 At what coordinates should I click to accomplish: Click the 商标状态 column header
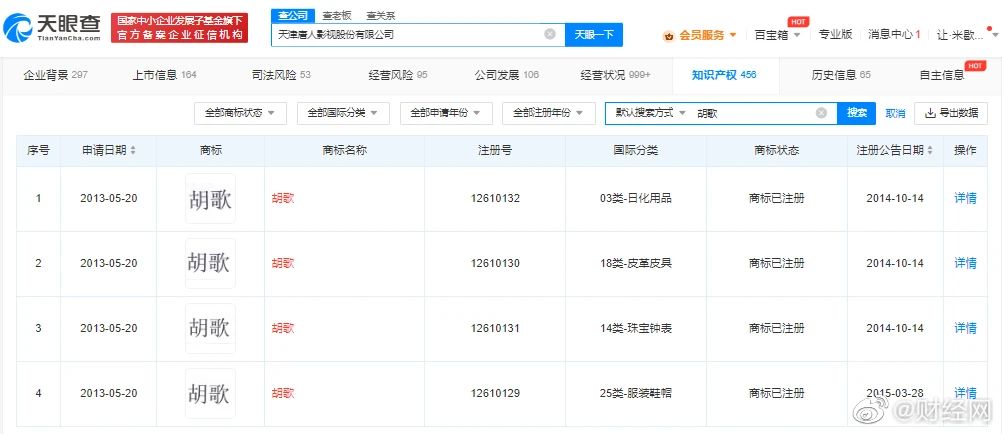(x=776, y=151)
